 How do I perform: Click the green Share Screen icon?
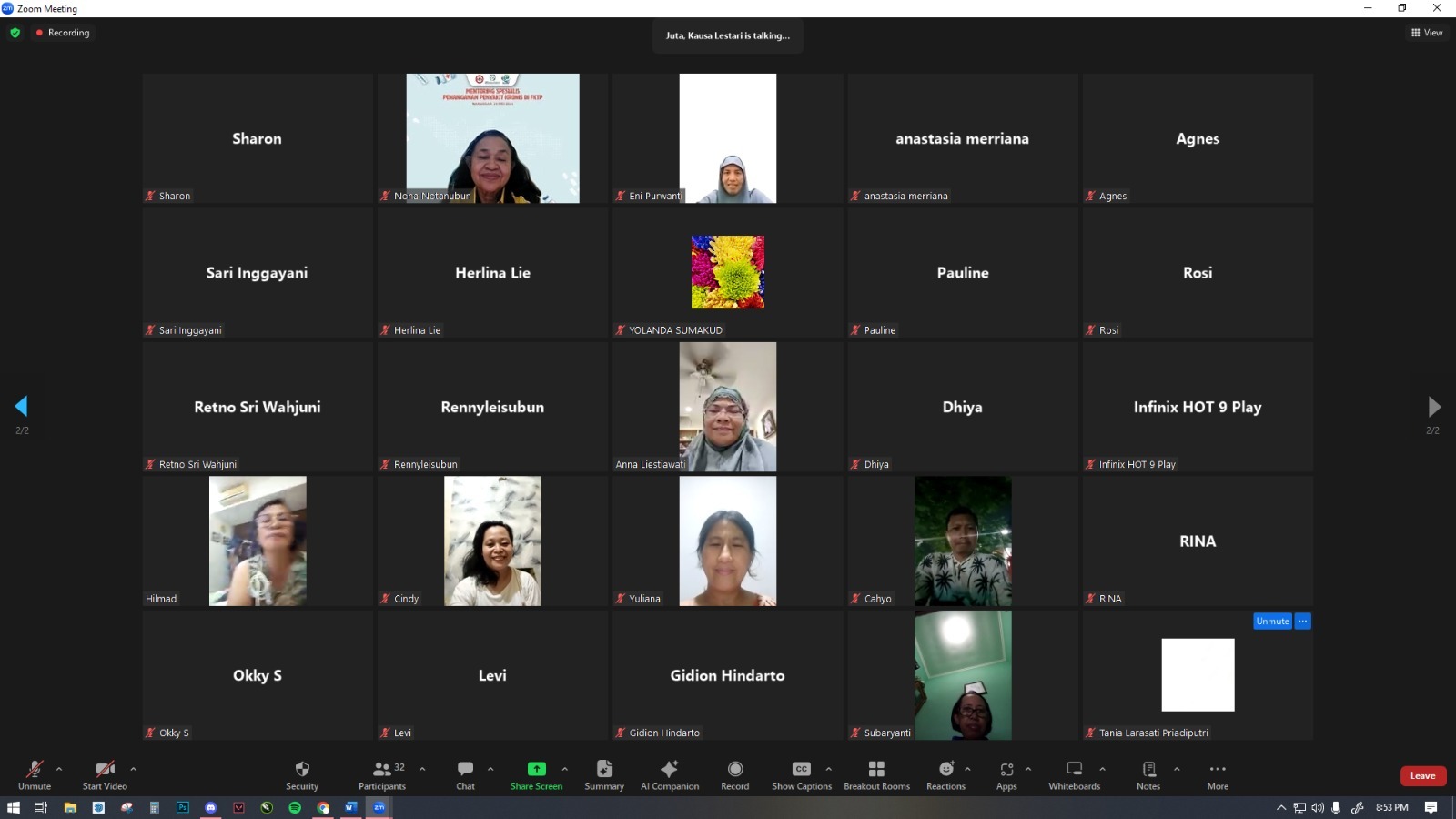click(x=536, y=770)
